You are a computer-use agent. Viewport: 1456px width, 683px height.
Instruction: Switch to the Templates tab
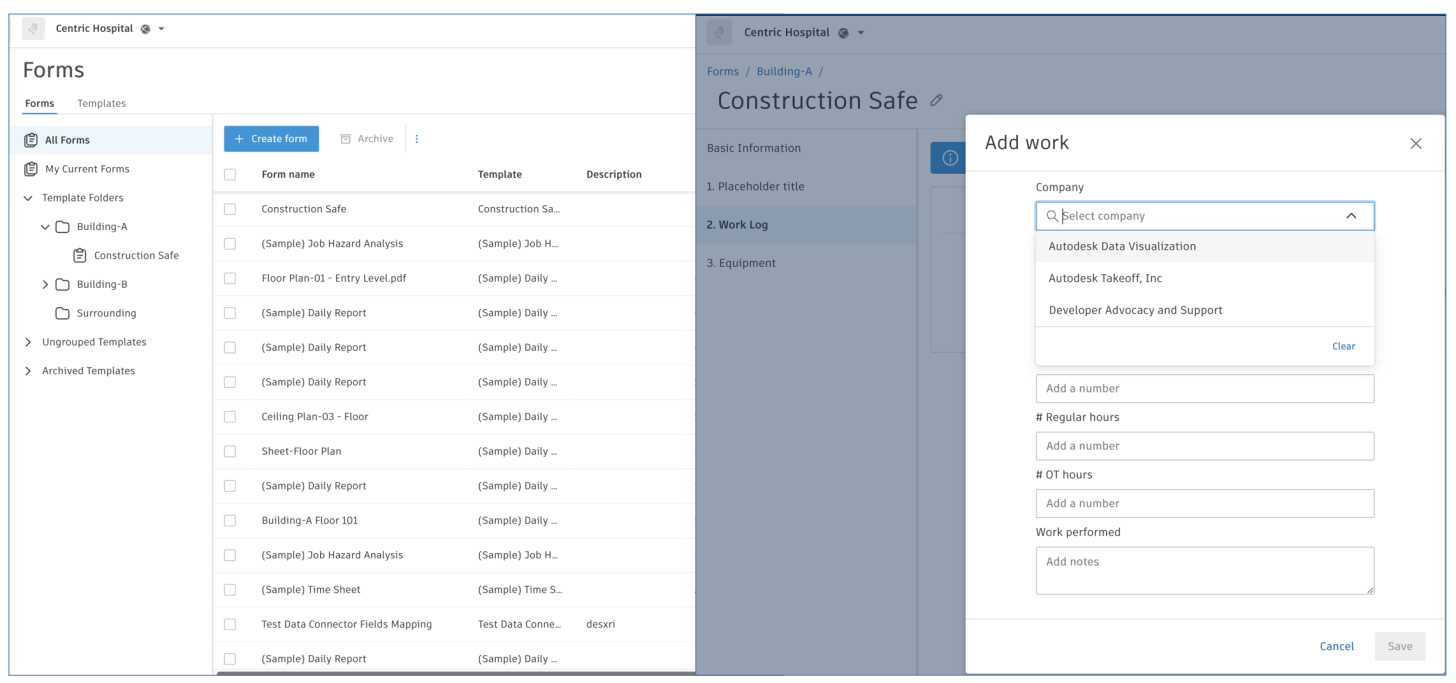(101, 103)
